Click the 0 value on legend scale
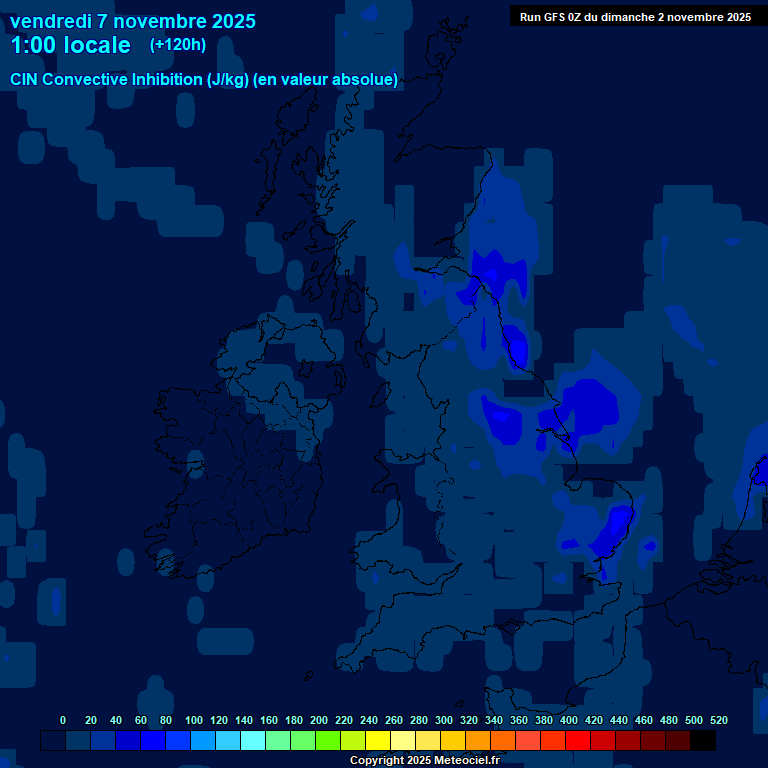Image resolution: width=768 pixels, height=768 pixels. point(63,720)
